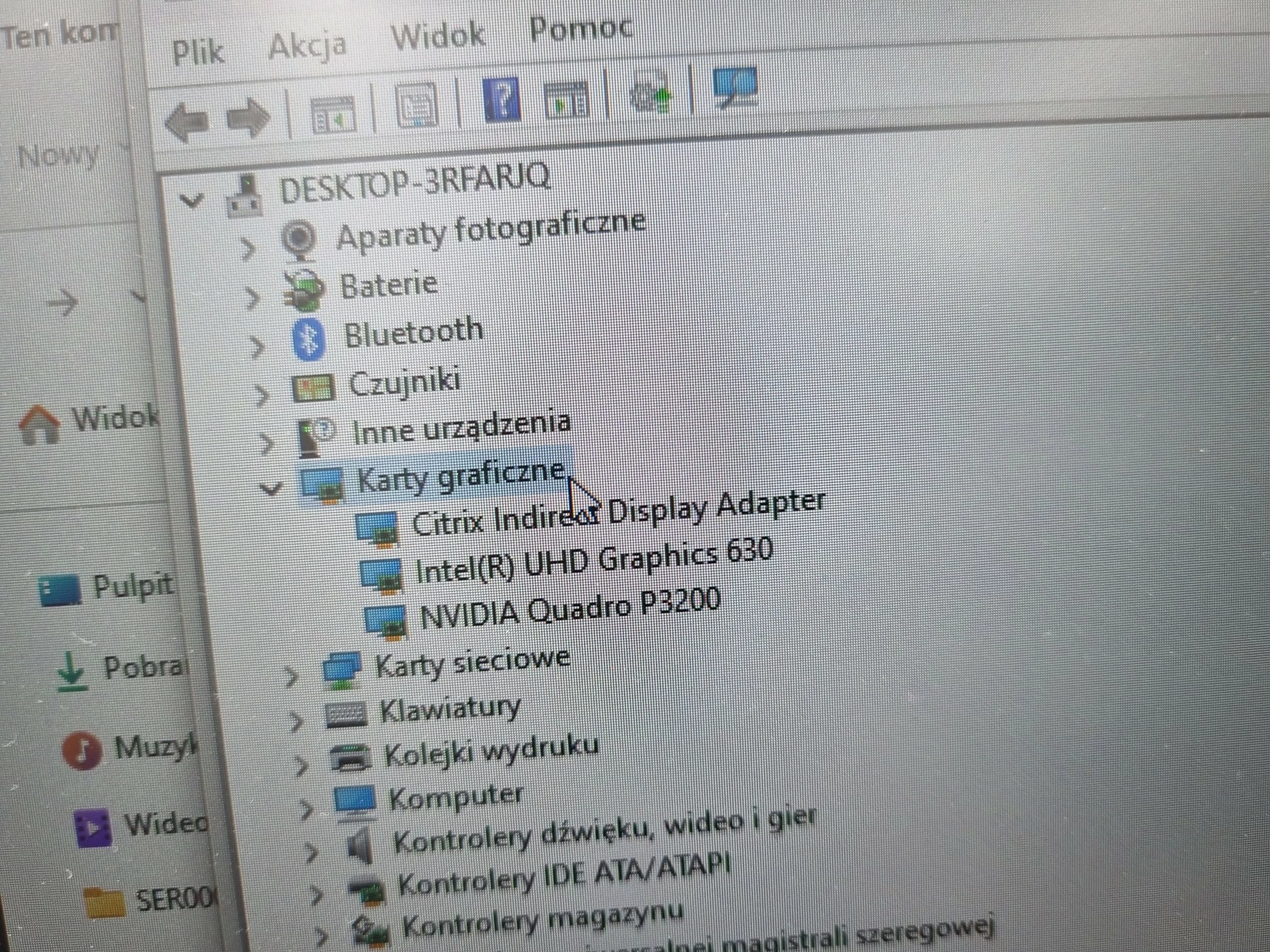The image size is (1270, 952).
Task: Expand the Kolejki wydruku category
Action: (301, 765)
